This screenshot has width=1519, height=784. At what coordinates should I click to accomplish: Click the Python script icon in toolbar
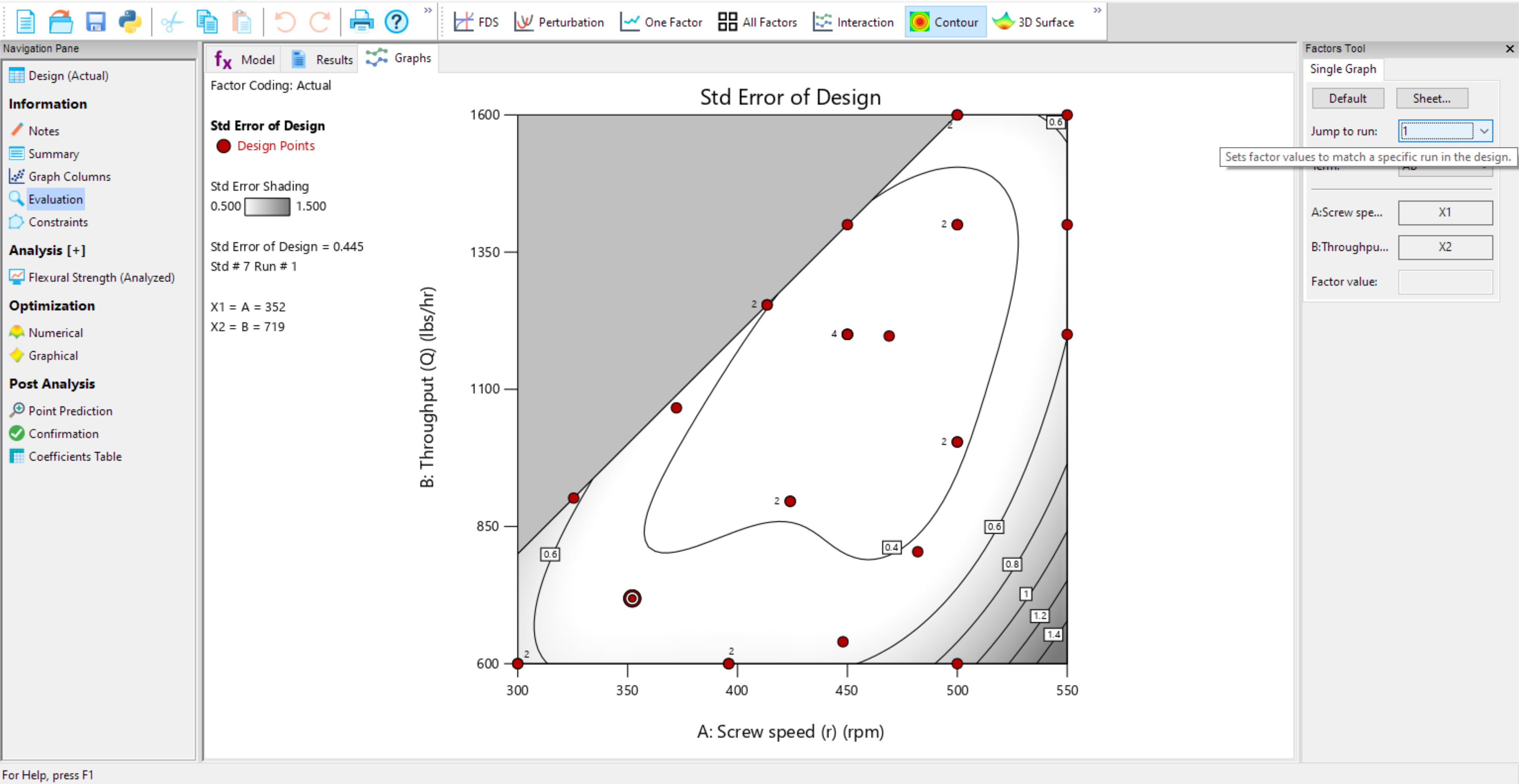click(x=130, y=22)
